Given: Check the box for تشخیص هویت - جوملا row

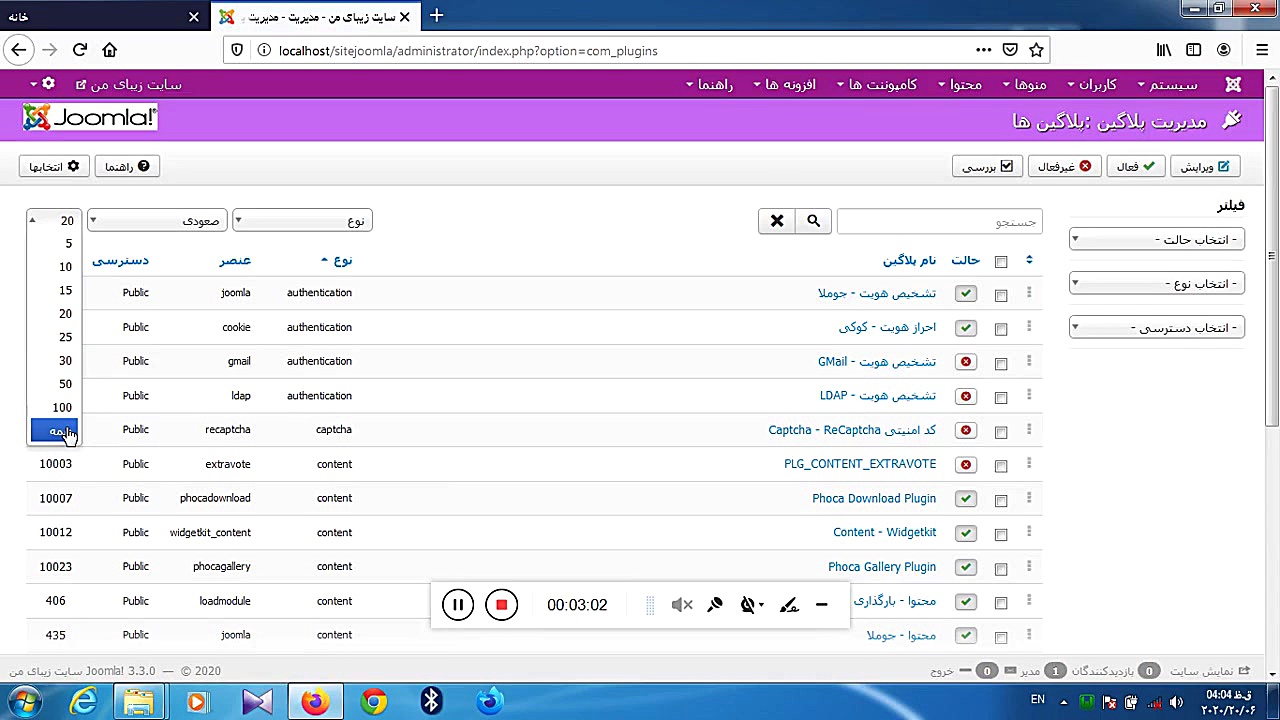Looking at the screenshot, I should (x=1001, y=295).
